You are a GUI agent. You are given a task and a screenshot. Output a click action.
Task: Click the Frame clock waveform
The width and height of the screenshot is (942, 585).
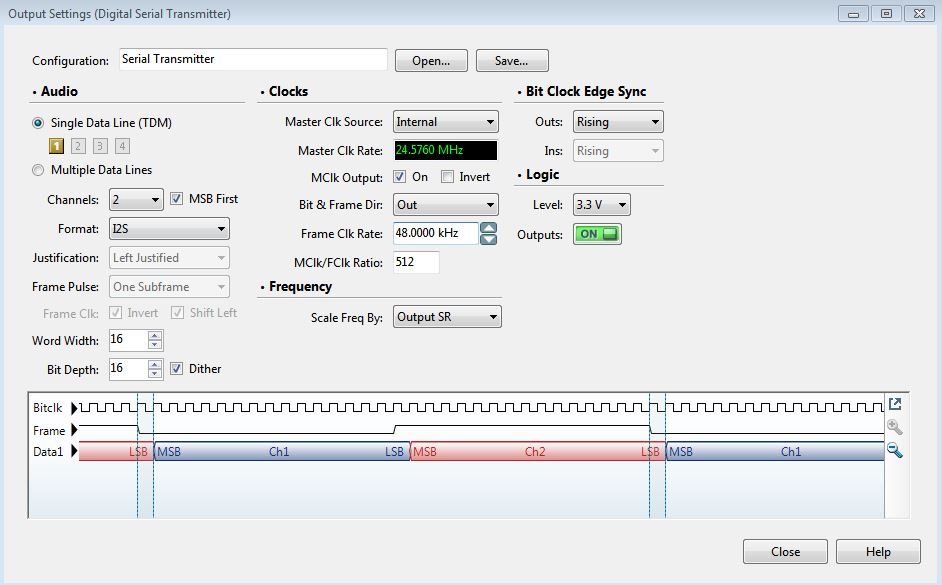tap(481, 429)
